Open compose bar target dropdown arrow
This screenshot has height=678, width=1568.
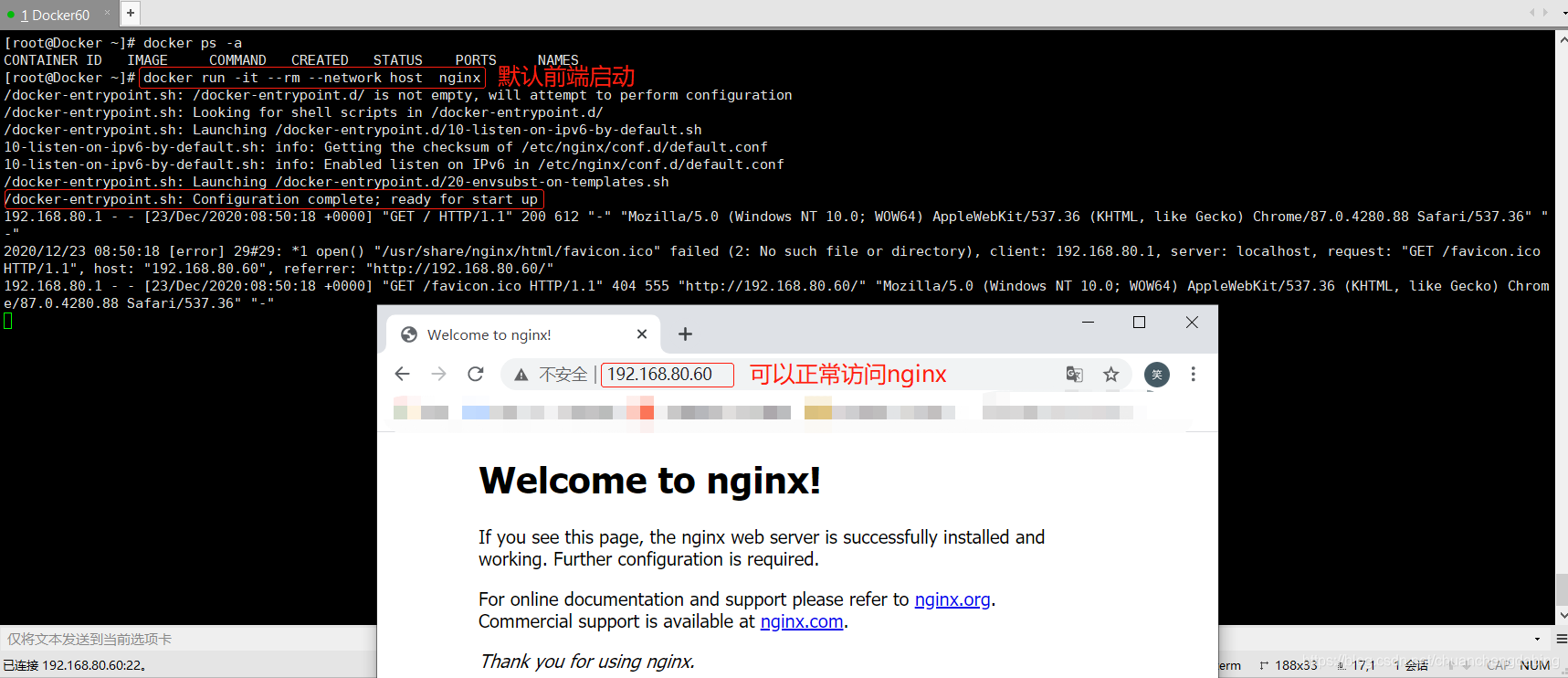point(1537,639)
